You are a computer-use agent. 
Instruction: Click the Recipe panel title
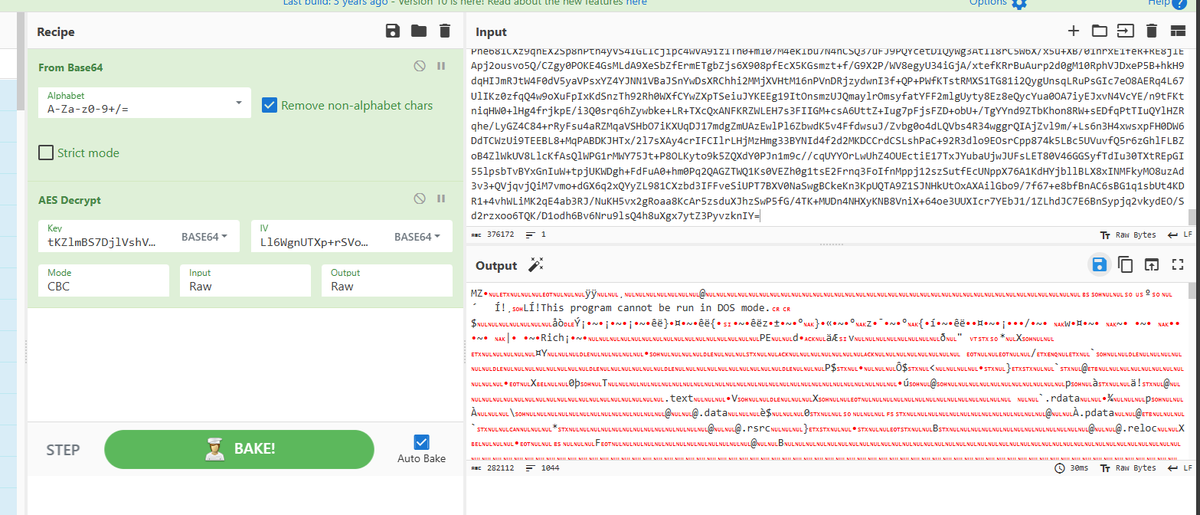click(x=56, y=32)
